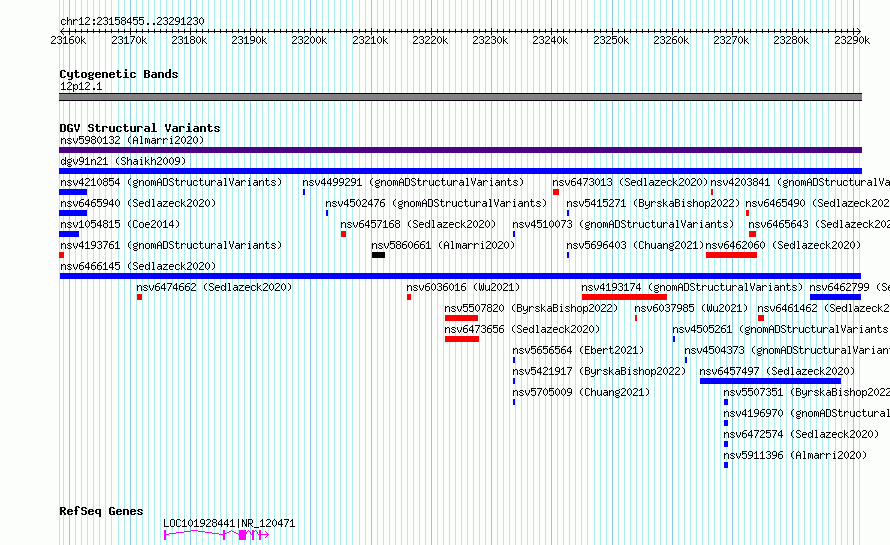Open the dgv91n21 (Shaikh2009) variant label
Screen dimensions: 890x545
pyautogui.click(x=123, y=161)
